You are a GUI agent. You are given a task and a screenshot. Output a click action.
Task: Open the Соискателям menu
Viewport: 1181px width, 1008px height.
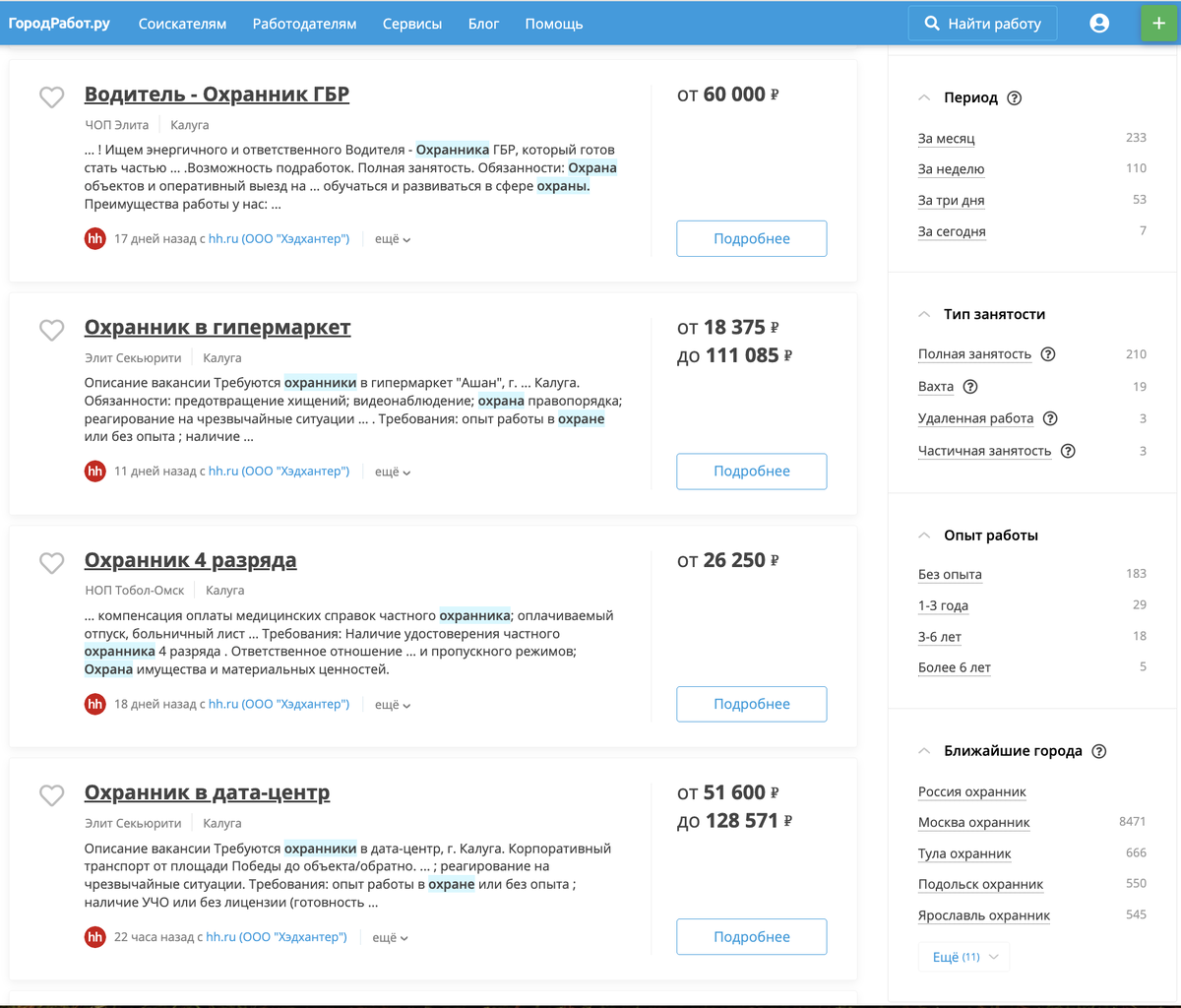[182, 24]
